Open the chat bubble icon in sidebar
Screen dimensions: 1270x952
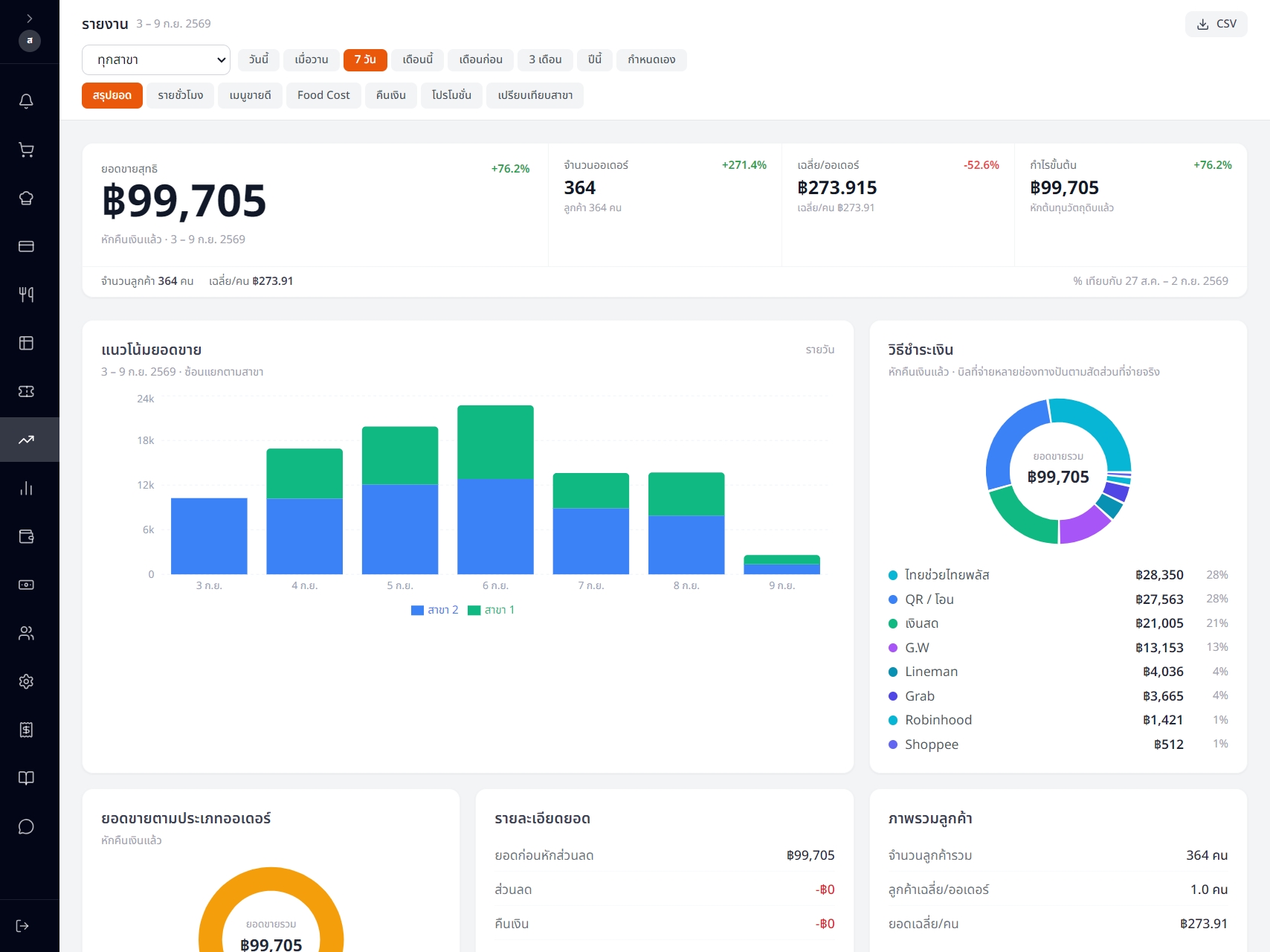(26, 826)
